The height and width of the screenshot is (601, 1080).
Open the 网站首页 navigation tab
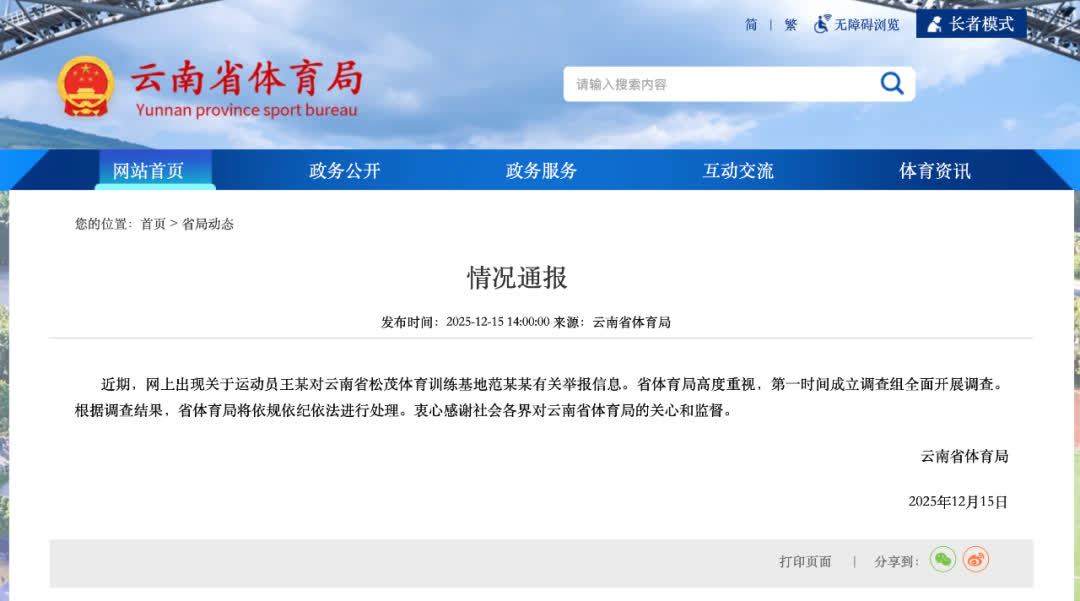point(148,171)
